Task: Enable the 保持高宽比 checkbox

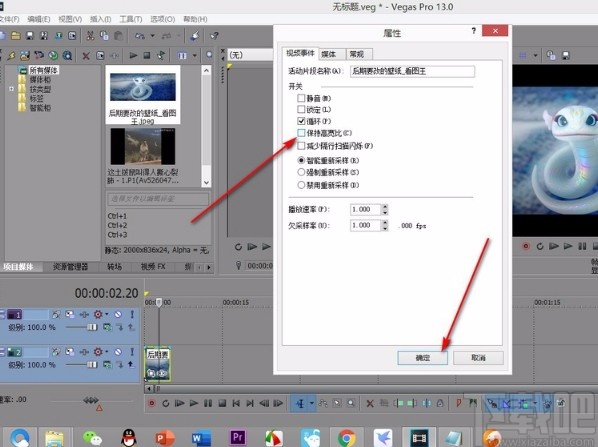Action: coord(301,133)
